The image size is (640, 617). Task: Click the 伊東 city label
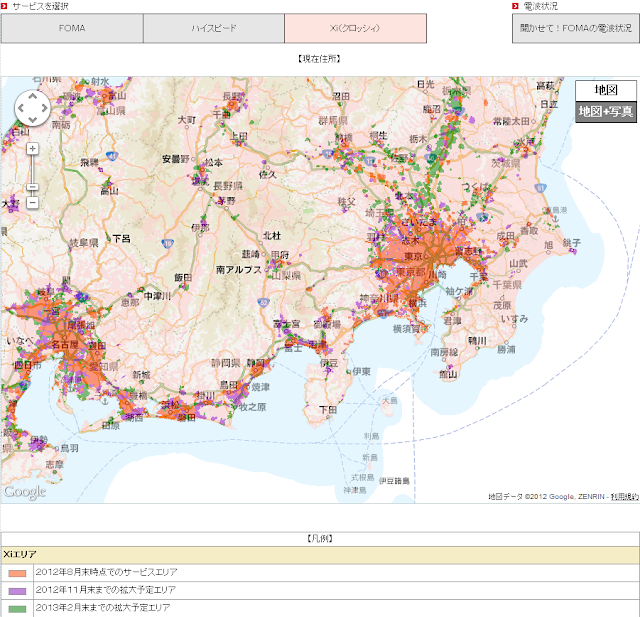click(362, 371)
